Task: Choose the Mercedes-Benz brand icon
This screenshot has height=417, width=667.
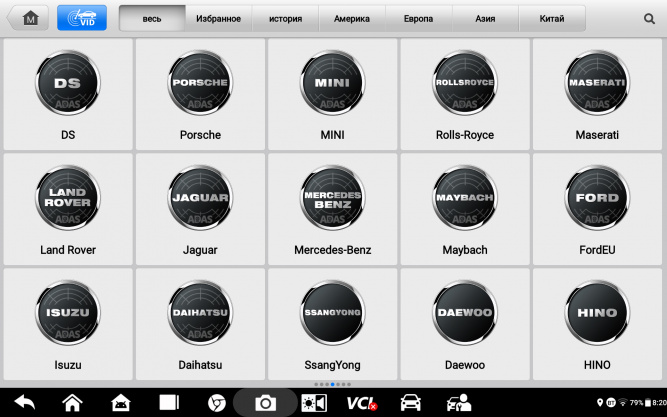Action: click(332, 198)
